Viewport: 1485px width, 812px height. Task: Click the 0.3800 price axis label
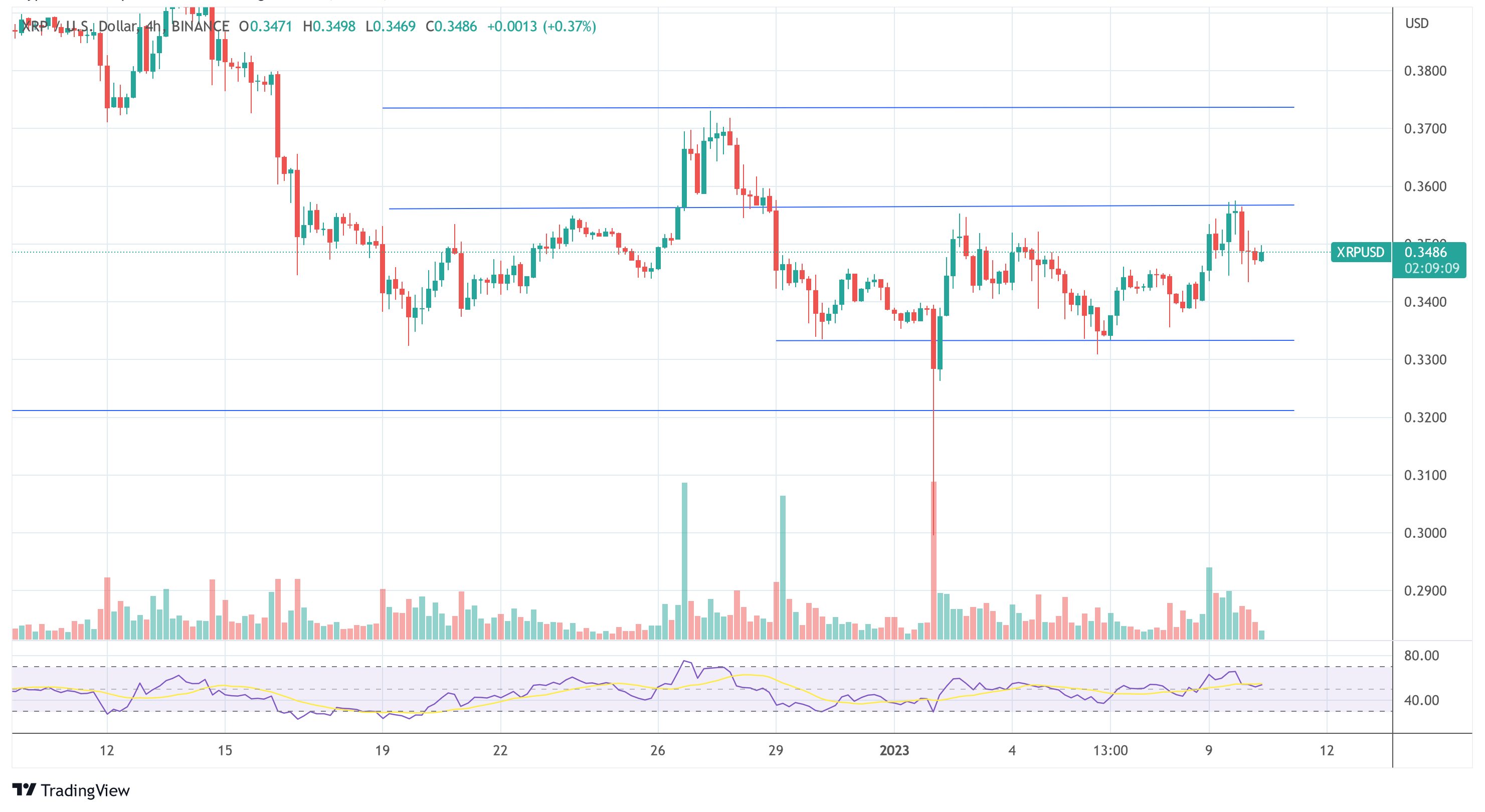click(1425, 72)
